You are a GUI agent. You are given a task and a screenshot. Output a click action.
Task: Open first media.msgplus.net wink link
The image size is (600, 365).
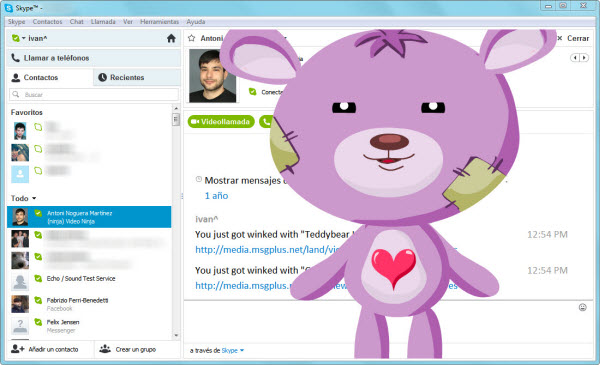point(267,250)
